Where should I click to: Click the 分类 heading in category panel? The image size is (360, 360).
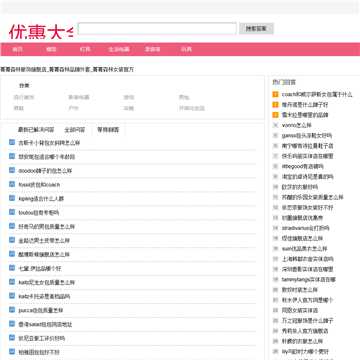24,86
